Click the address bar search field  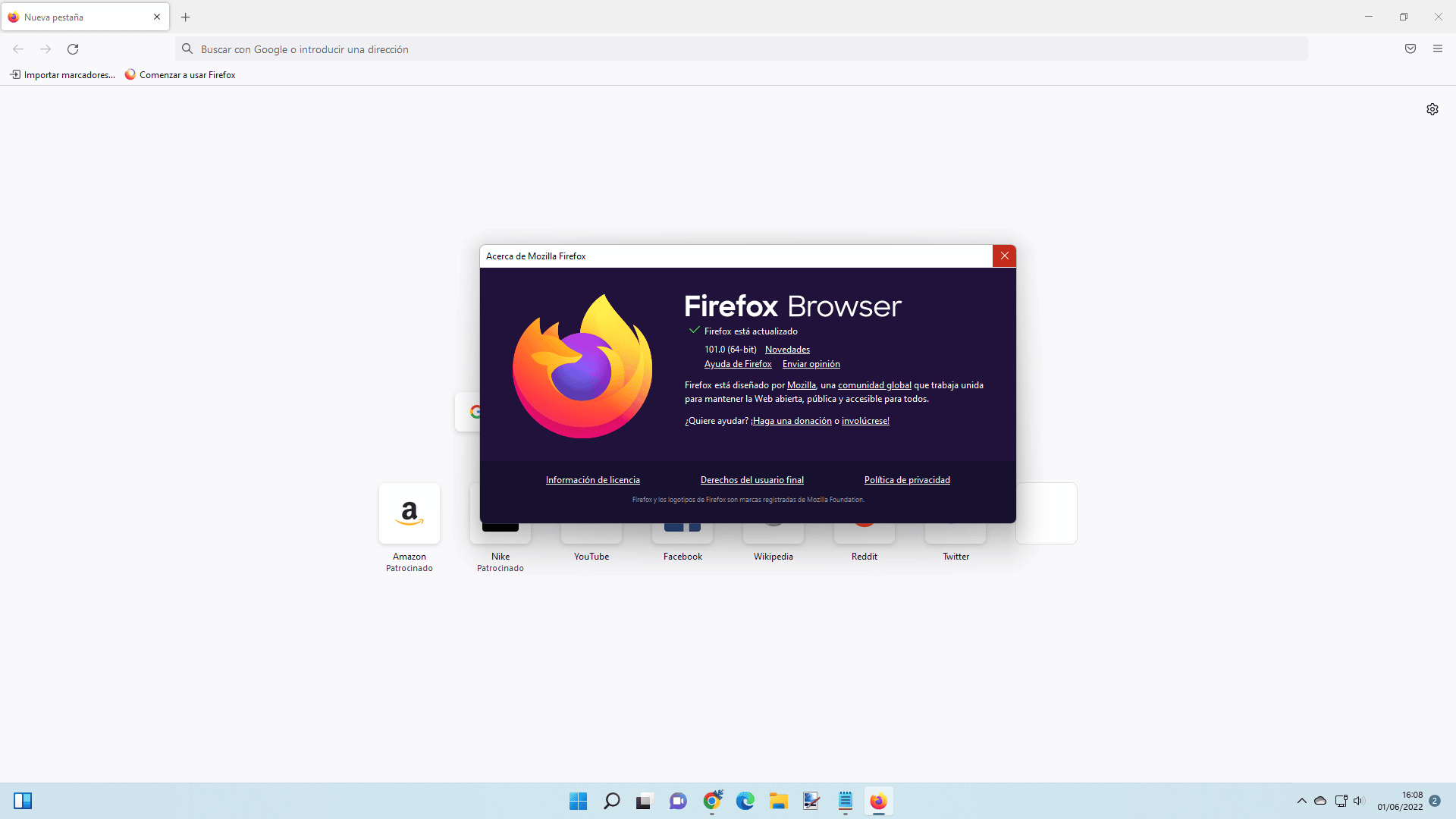(x=742, y=49)
